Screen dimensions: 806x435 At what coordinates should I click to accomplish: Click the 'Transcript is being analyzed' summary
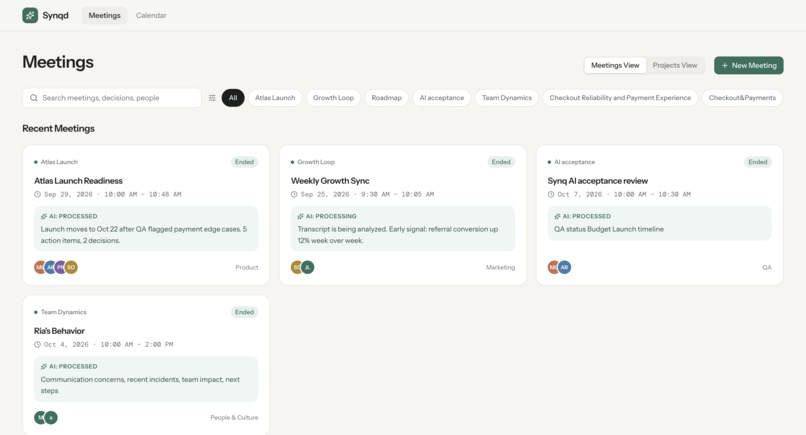tap(397, 234)
